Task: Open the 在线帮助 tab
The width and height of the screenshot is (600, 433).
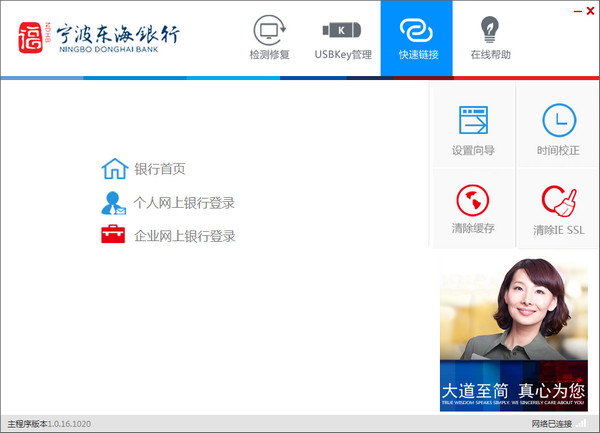Action: click(x=490, y=38)
